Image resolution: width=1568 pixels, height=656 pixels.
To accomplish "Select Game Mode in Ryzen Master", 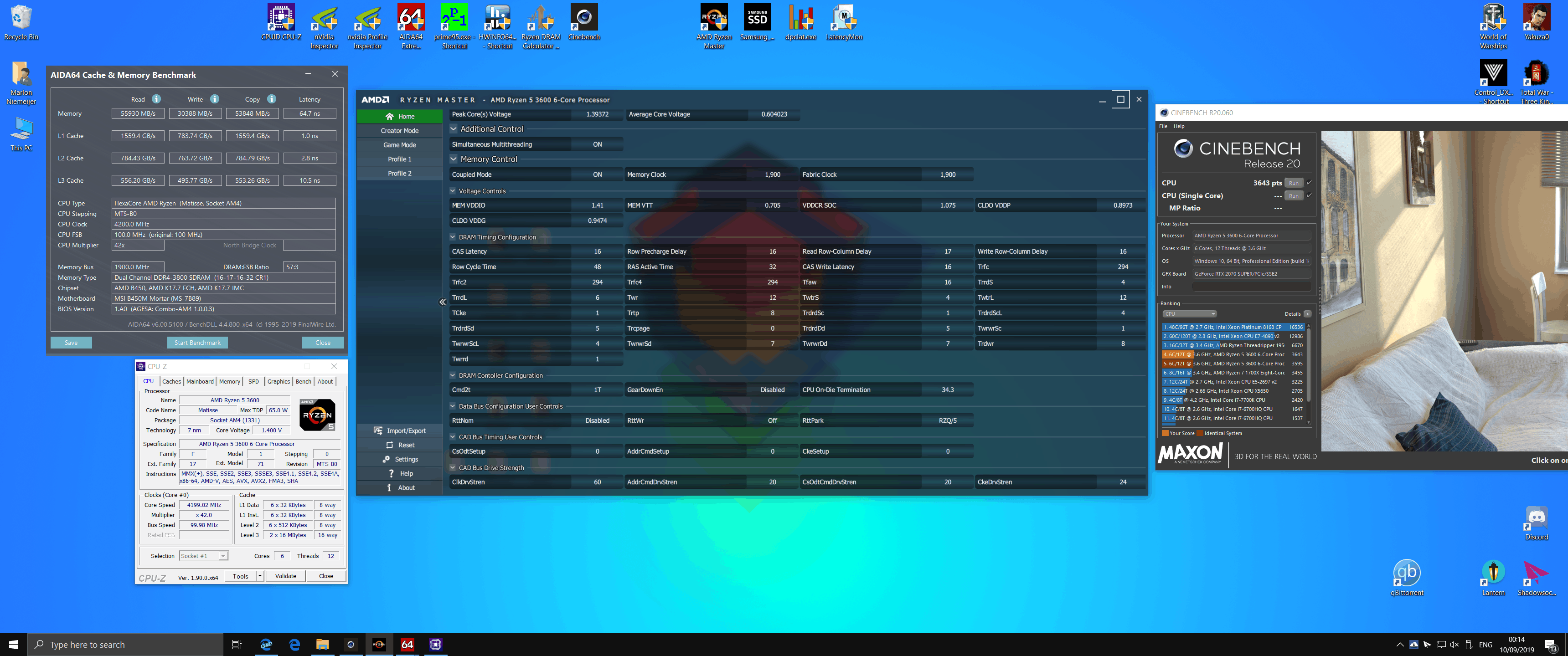I will [399, 145].
